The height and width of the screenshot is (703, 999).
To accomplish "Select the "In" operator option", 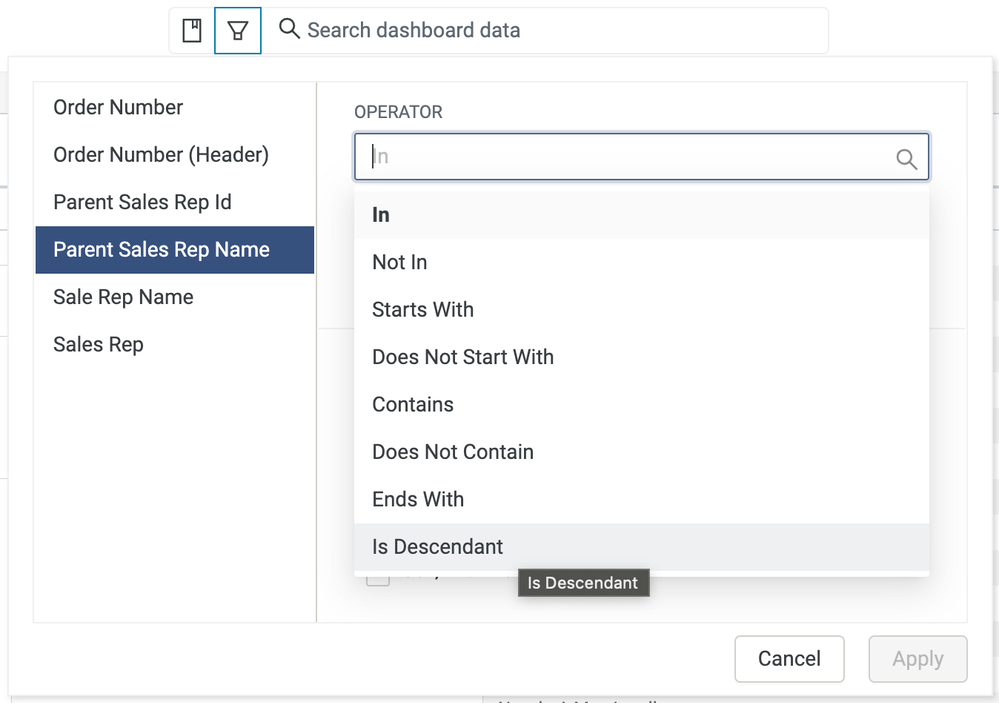I will coord(381,215).
